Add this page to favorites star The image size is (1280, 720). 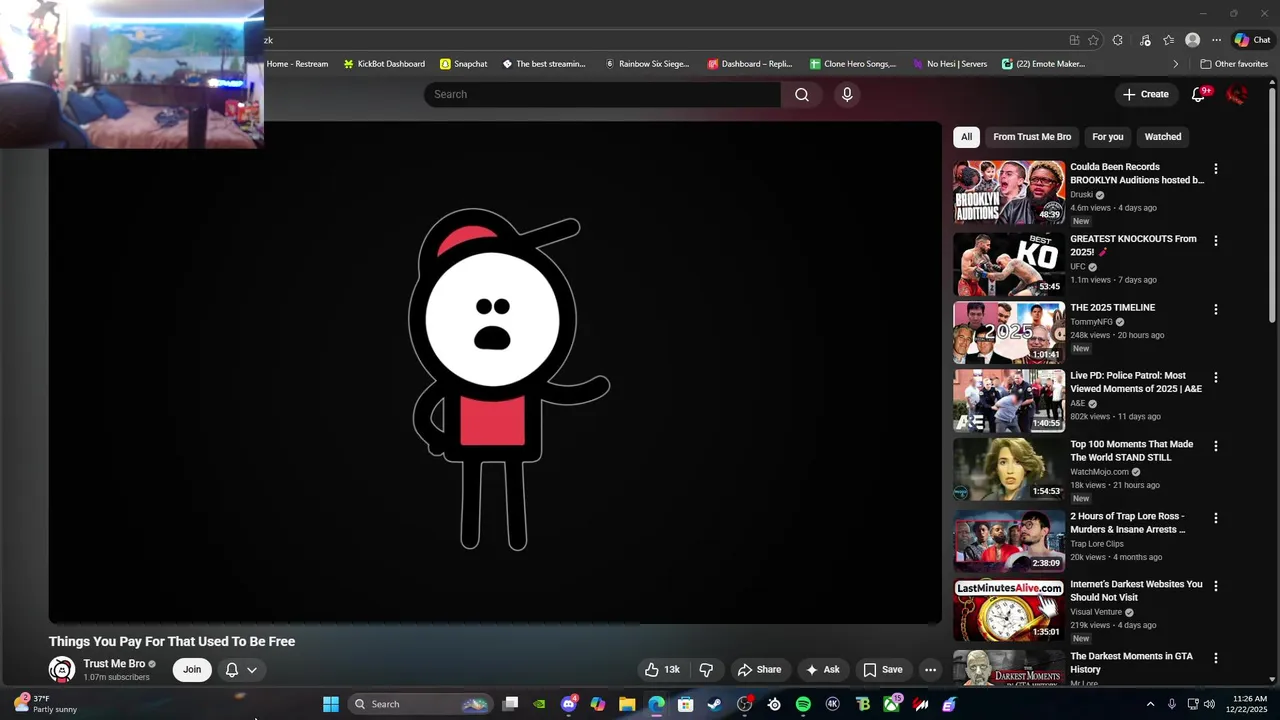[x=1093, y=40]
